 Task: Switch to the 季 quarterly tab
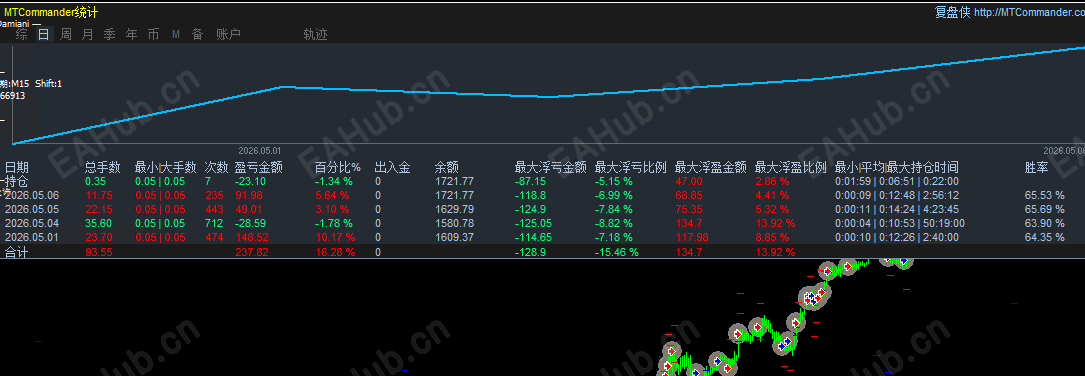(x=109, y=35)
